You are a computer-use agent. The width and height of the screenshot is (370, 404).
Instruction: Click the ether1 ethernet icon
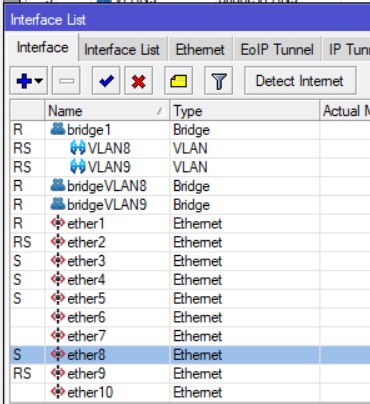point(58,223)
